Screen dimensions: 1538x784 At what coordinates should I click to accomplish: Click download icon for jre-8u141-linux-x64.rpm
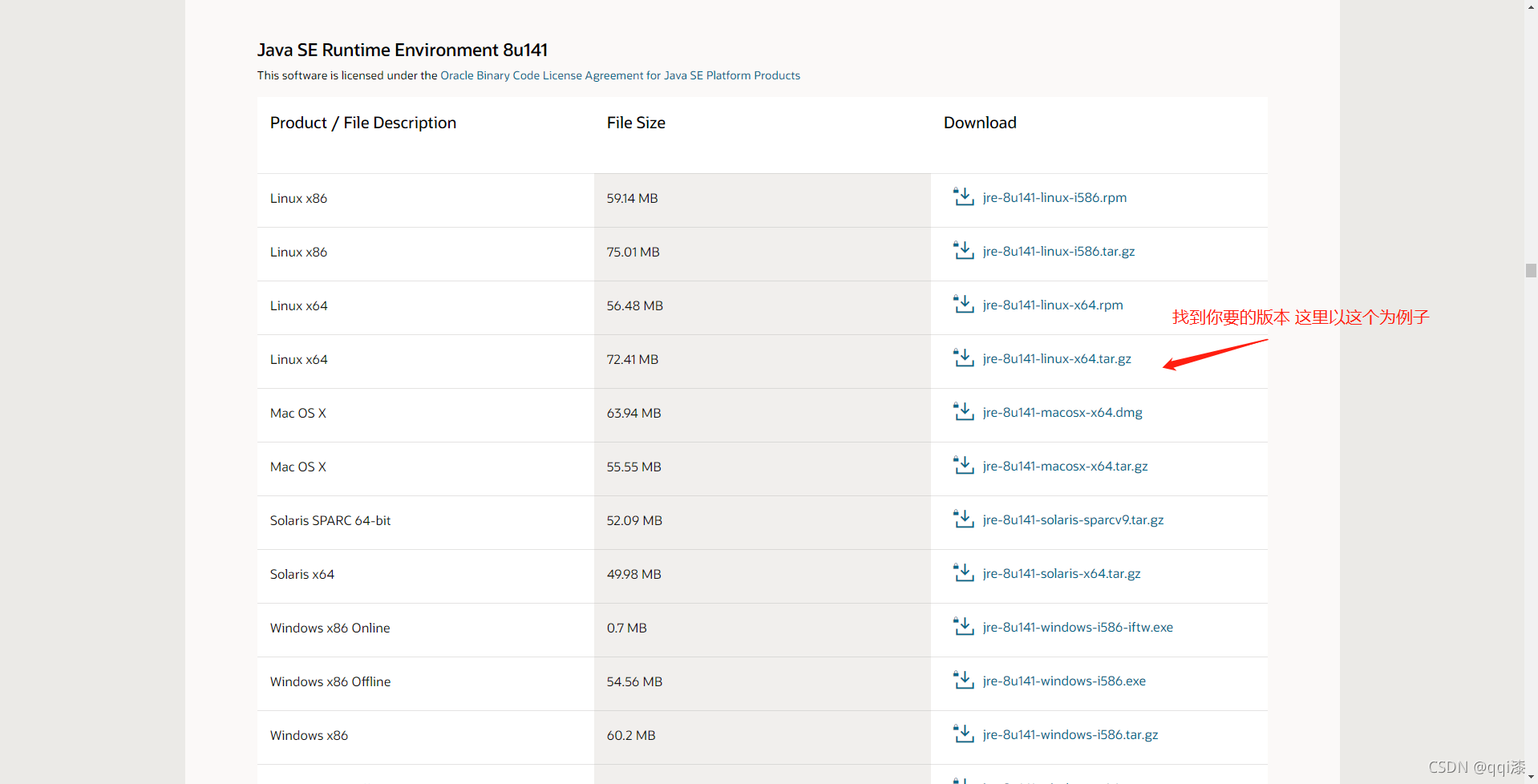click(x=963, y=305)
